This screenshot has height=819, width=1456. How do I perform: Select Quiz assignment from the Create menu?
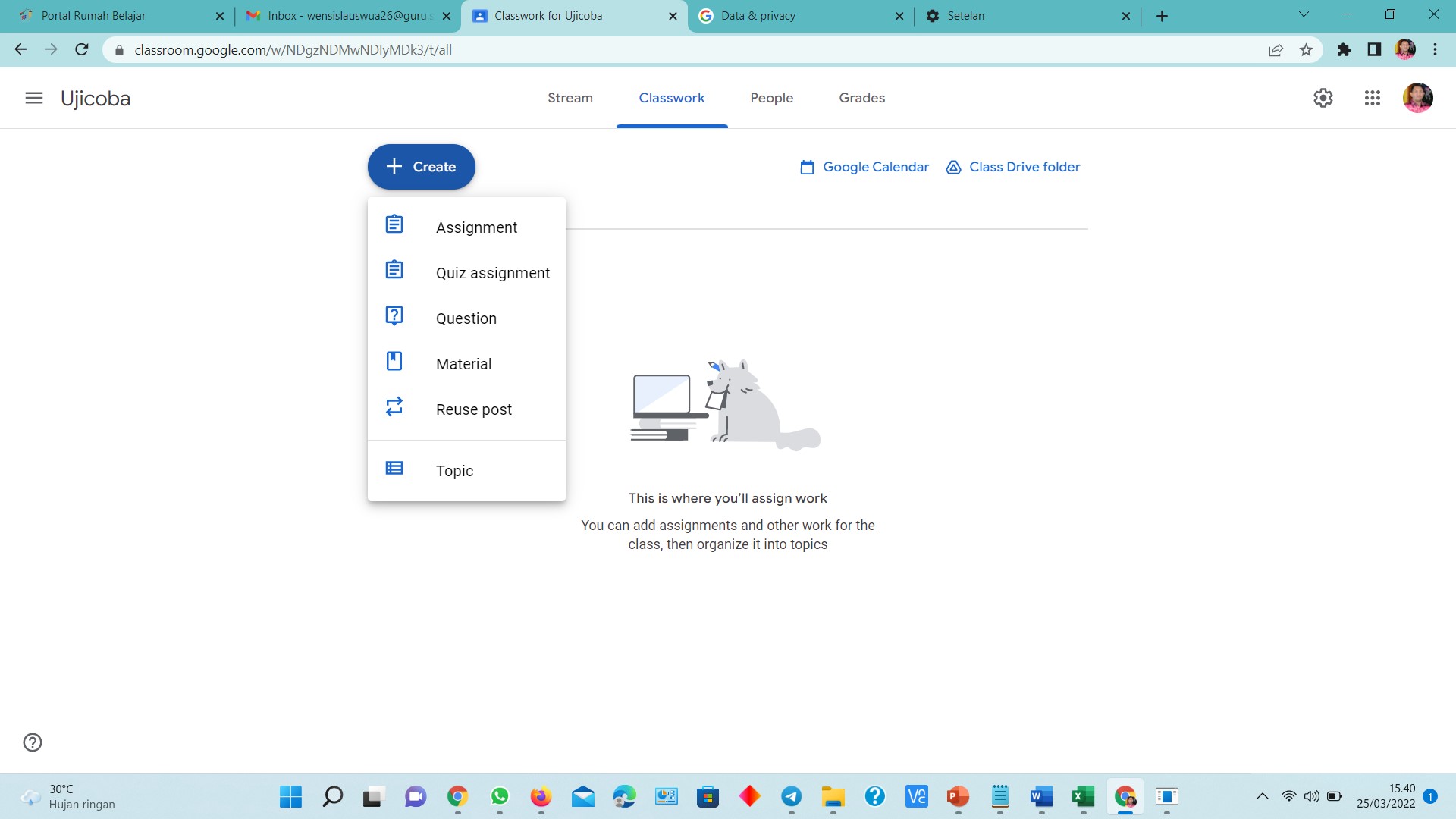point(492,273)
